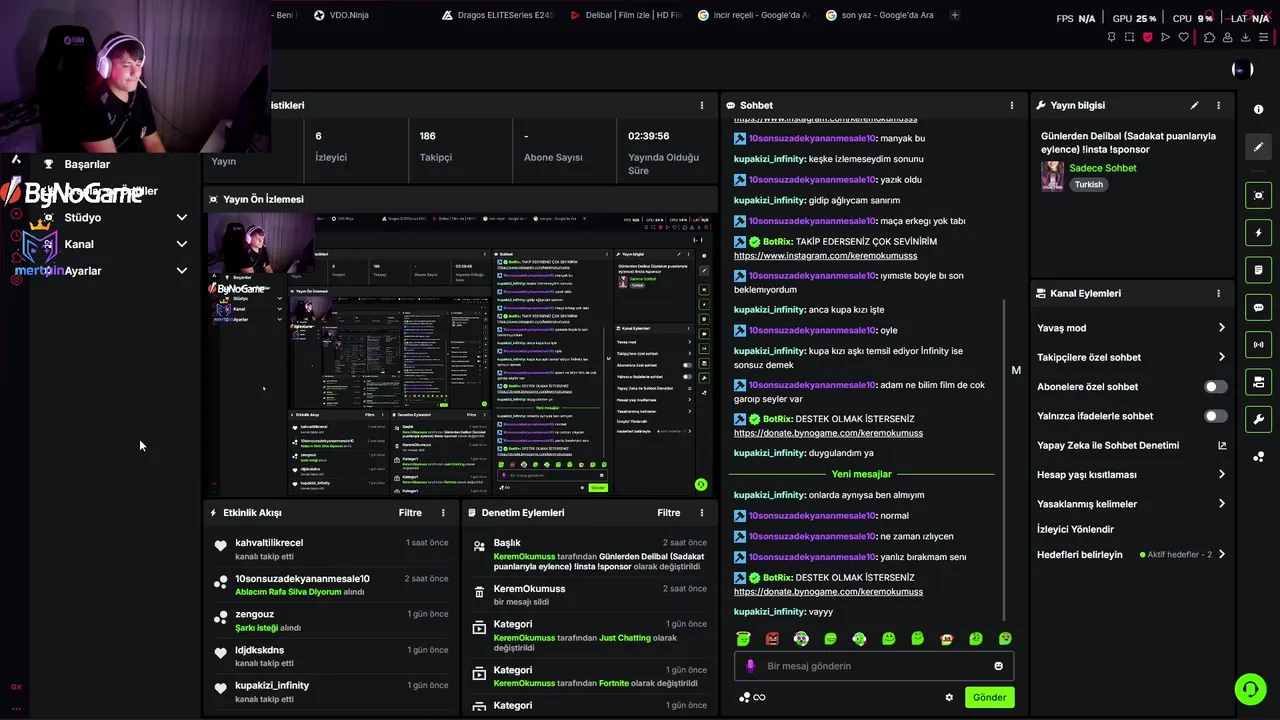Open the three-dot menu of Etkinlik Akışı panel
This screenshot has width=1280, height=720.
[443, 512]
